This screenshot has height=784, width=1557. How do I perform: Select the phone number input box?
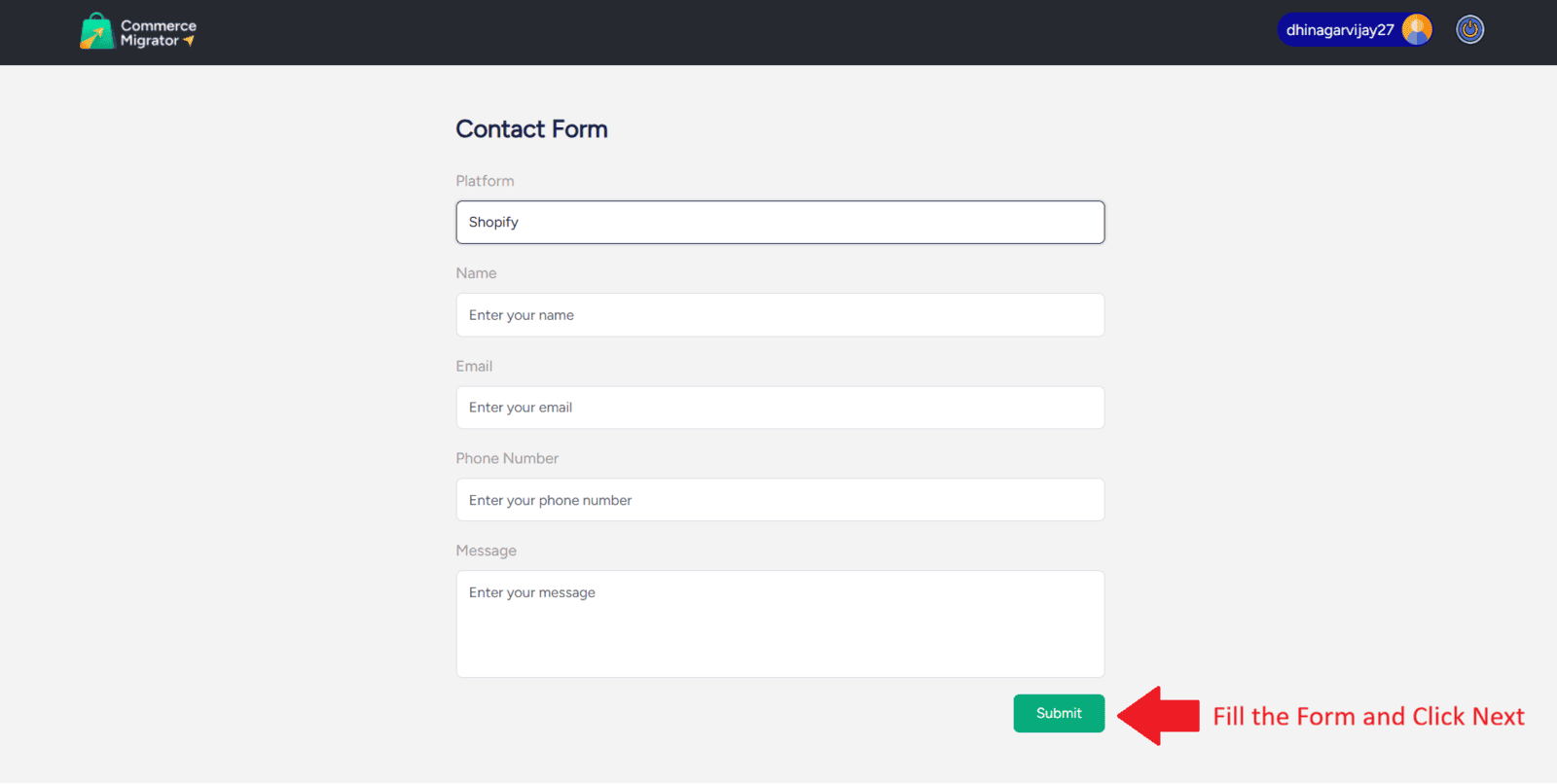(x=779, y=500)
